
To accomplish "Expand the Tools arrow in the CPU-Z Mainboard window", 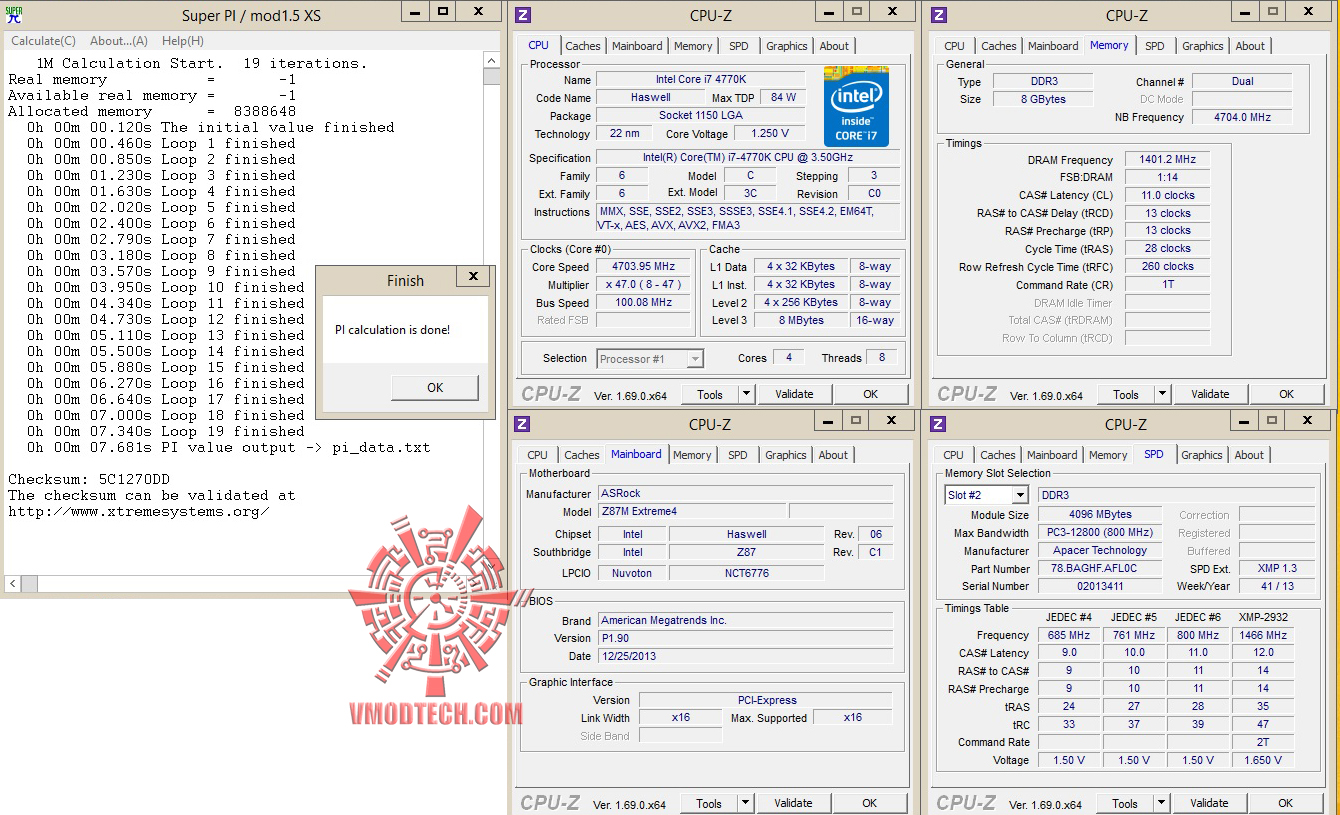I will tap(745, 803).
